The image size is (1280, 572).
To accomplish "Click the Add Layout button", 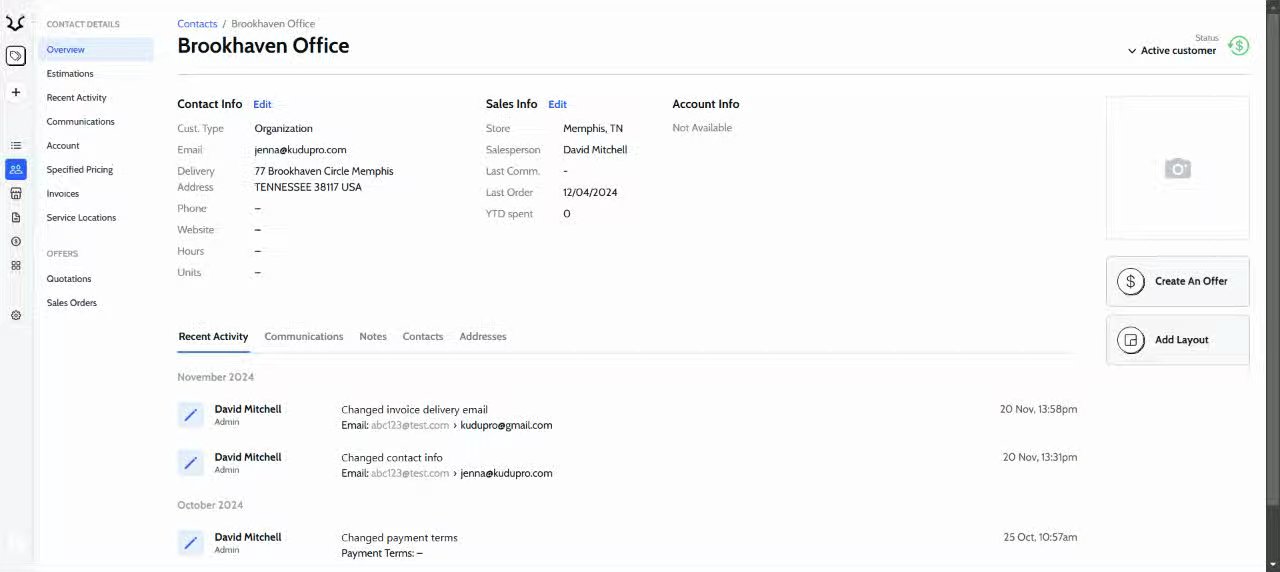I will coord(1177,340).
